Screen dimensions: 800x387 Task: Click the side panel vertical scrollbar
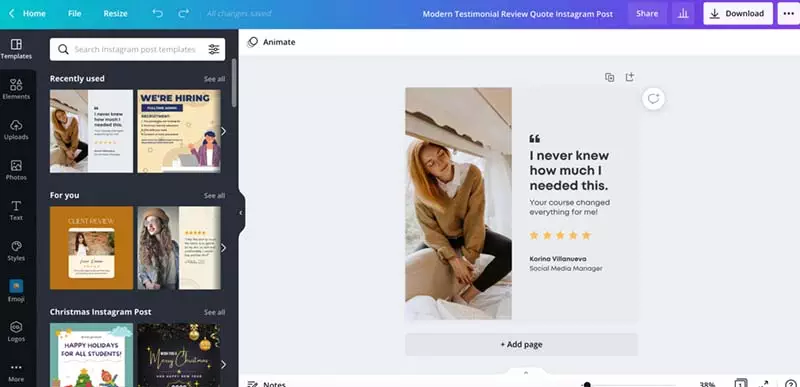pyautogui.click(x=234, y=83)
